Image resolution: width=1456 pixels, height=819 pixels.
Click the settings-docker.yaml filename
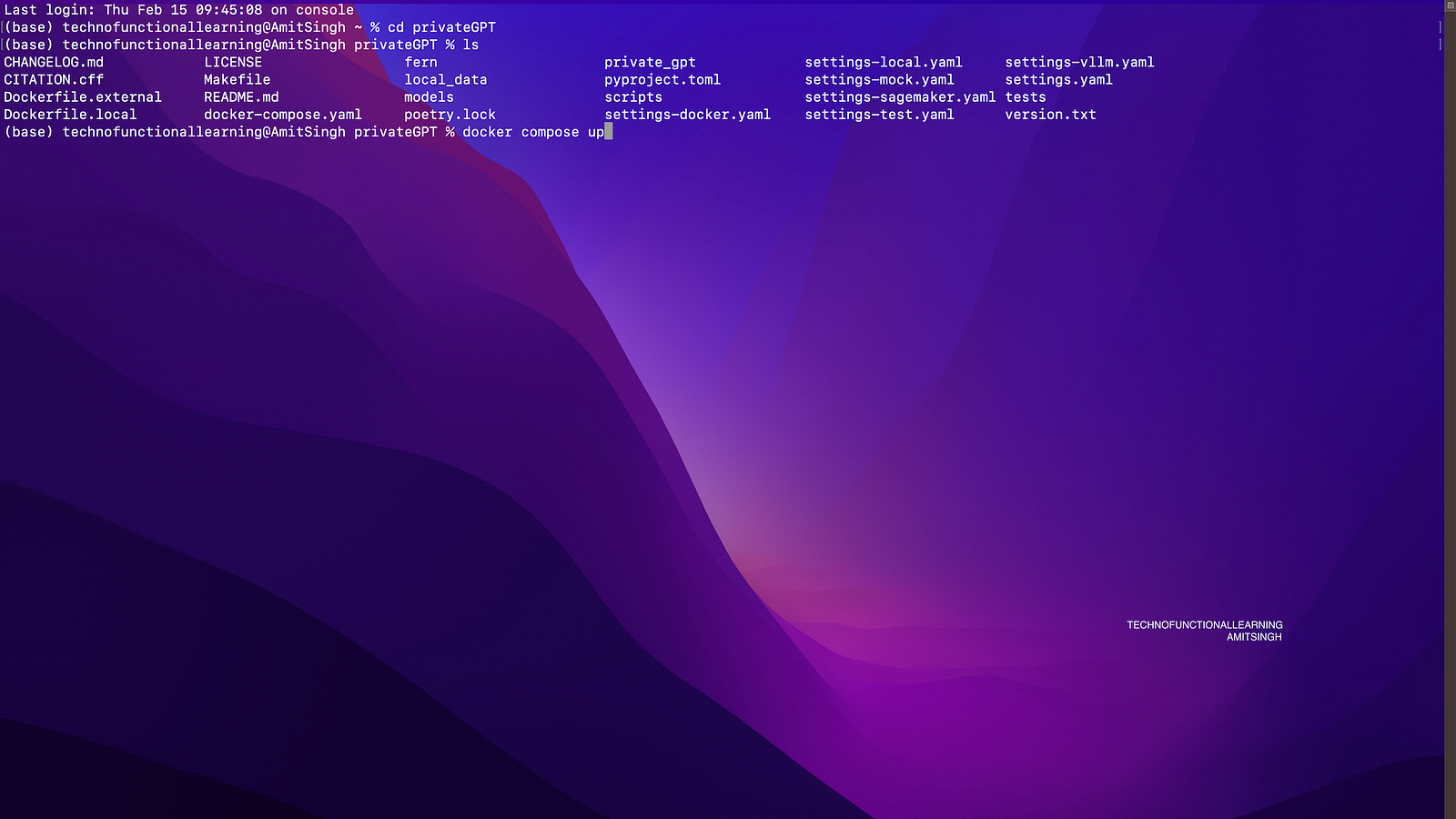(x=687, y=115)
